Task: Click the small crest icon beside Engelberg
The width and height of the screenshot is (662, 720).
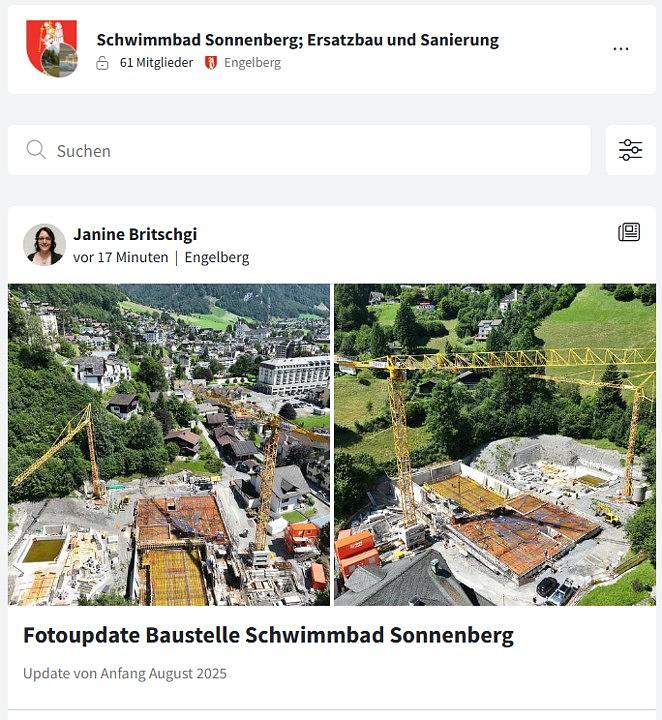Action: (211, 63)
